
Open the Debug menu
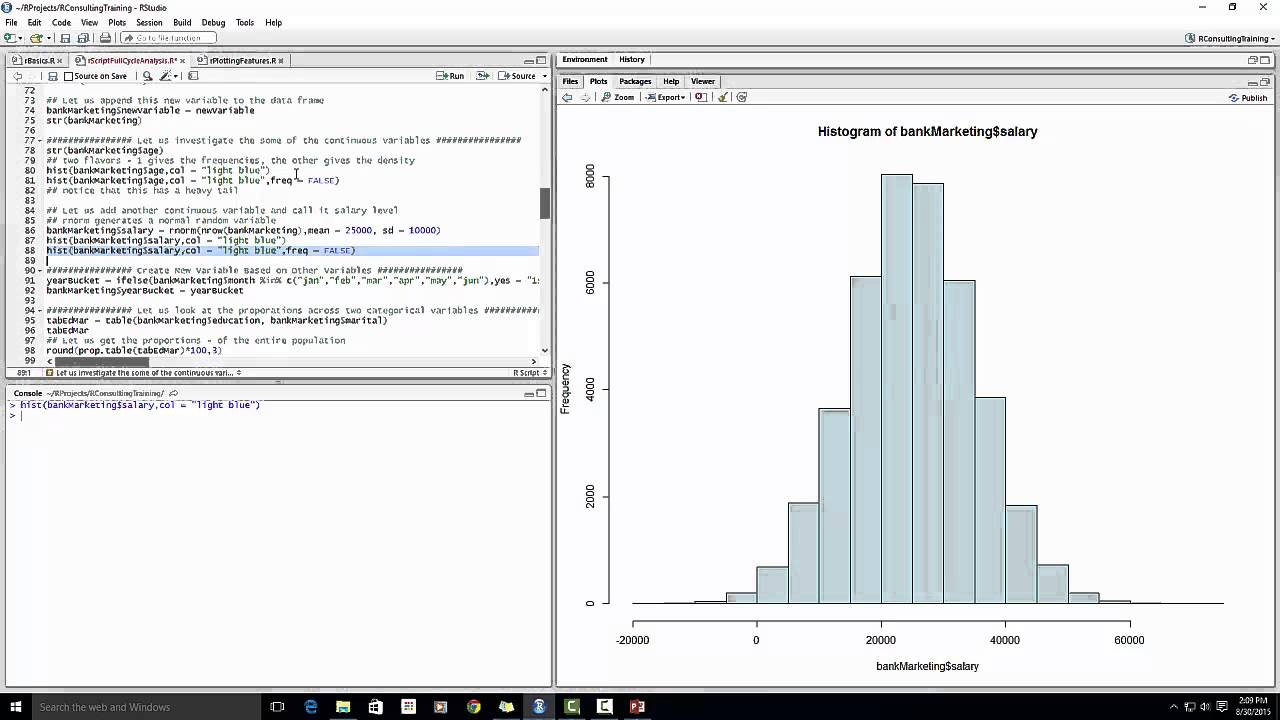(213, 22)
